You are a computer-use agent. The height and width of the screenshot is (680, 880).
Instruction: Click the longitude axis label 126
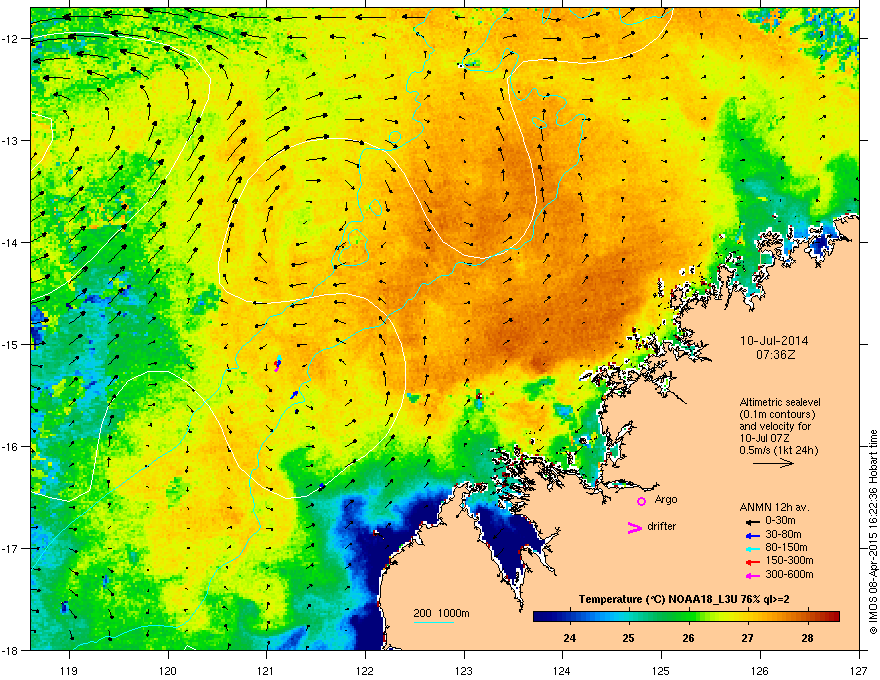coord(760,670)
